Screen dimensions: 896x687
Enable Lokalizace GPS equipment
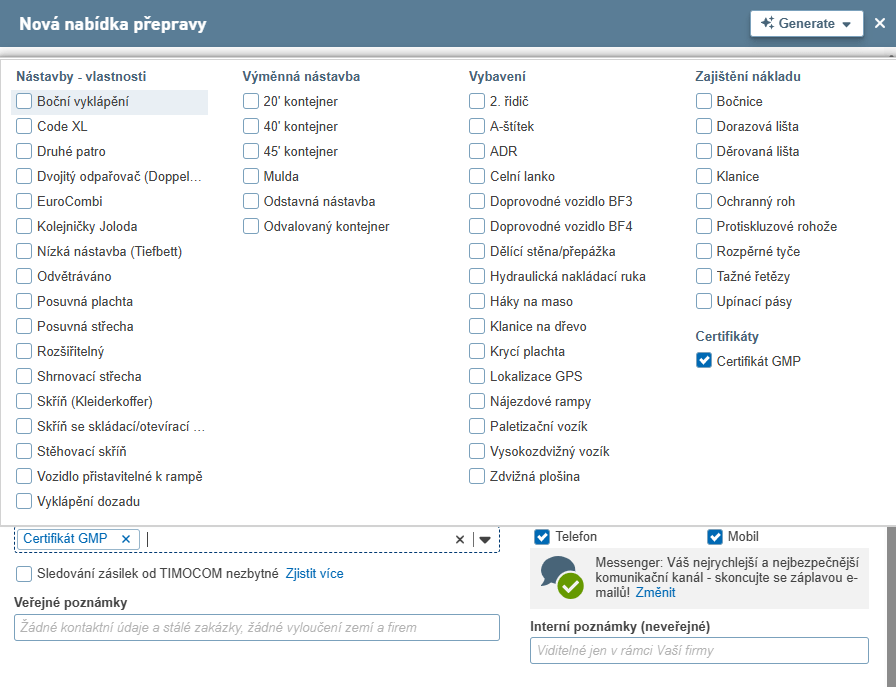(x=477, y=376)
